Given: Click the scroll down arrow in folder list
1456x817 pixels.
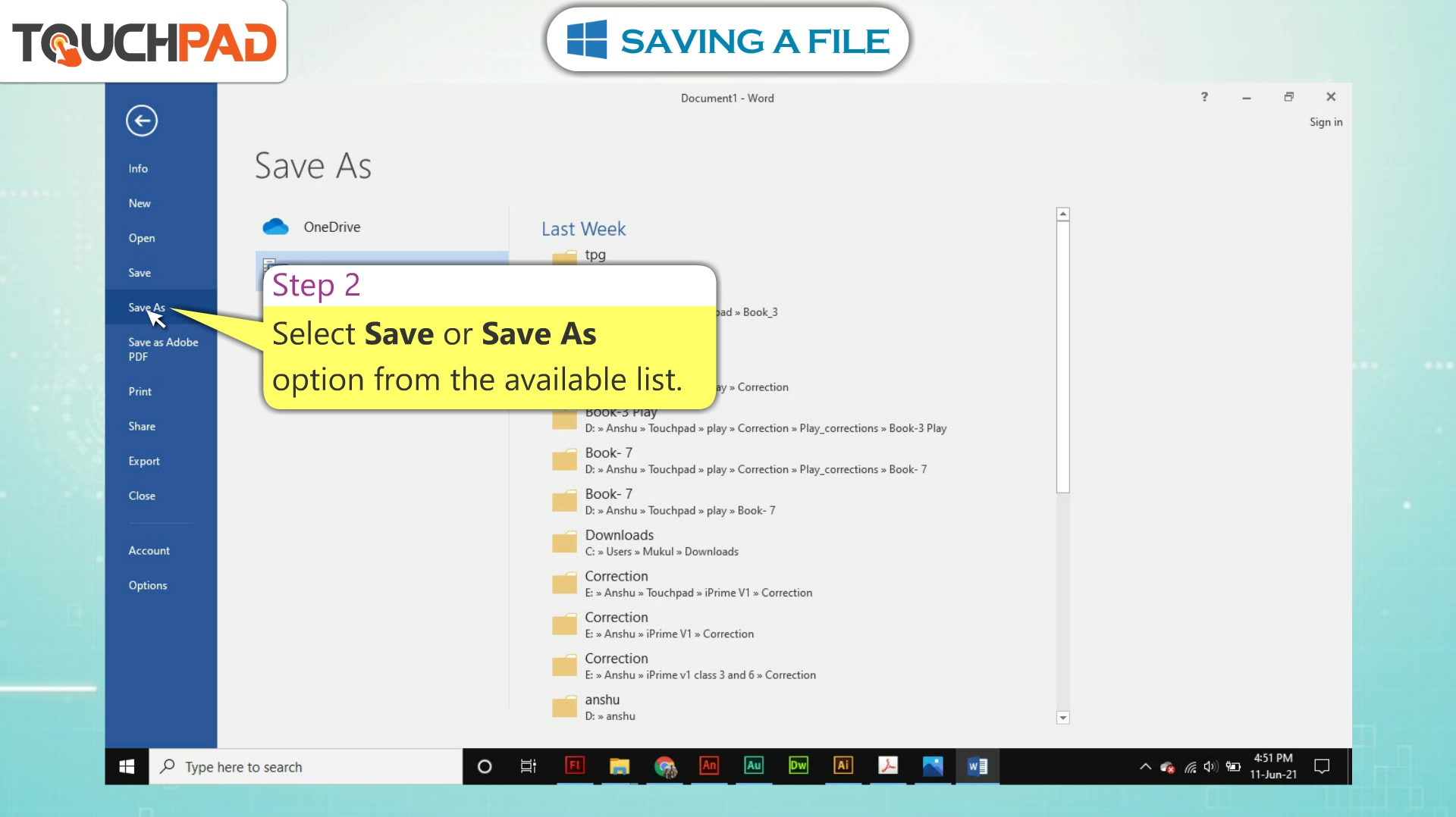Looking at the screenshot, I should pyautogui.click(x=1063, y=717).
